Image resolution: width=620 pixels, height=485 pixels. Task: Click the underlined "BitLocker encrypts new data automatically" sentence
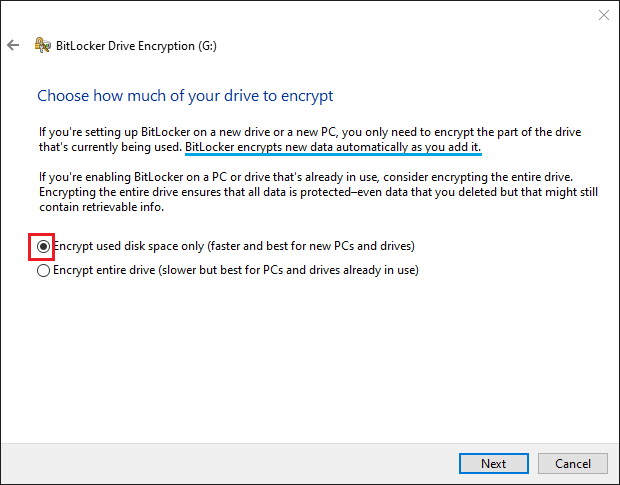(x=333, y=147)
